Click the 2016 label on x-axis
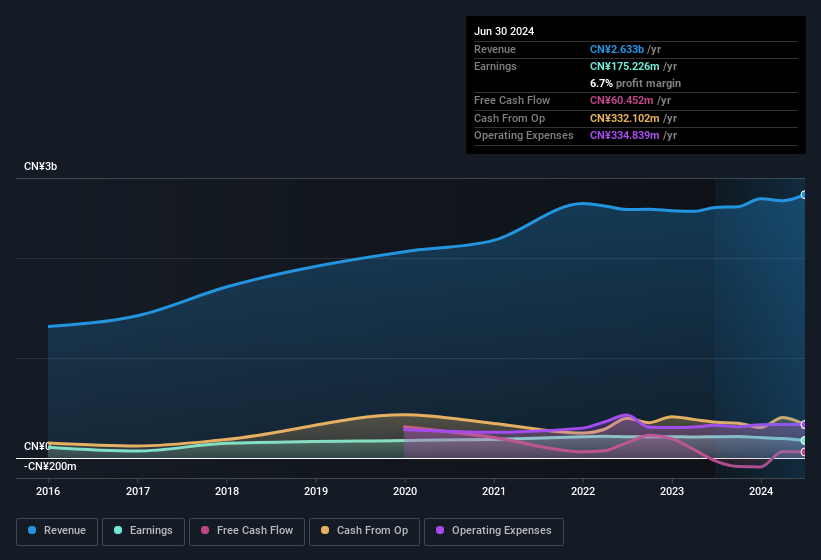The image size is (821, 560). point(48,491)
